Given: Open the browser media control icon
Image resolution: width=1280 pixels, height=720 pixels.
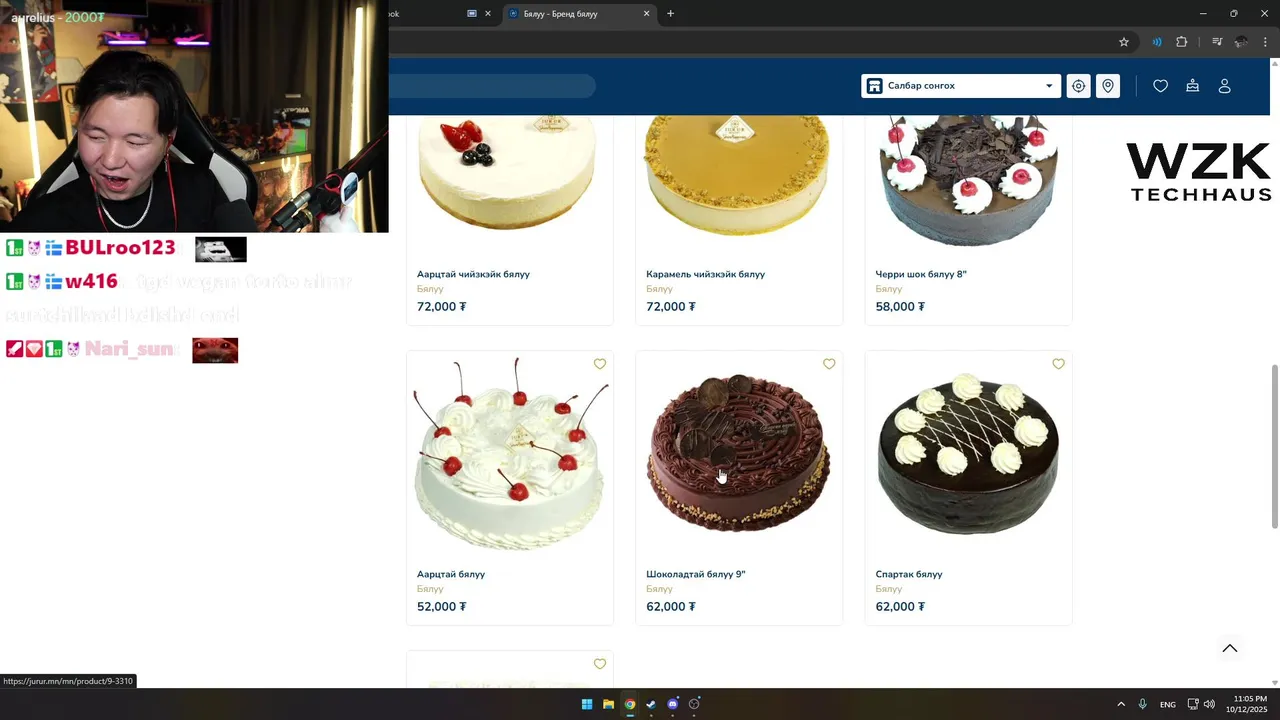Looking at the screenshot, I should click(x=1217, y=42).
